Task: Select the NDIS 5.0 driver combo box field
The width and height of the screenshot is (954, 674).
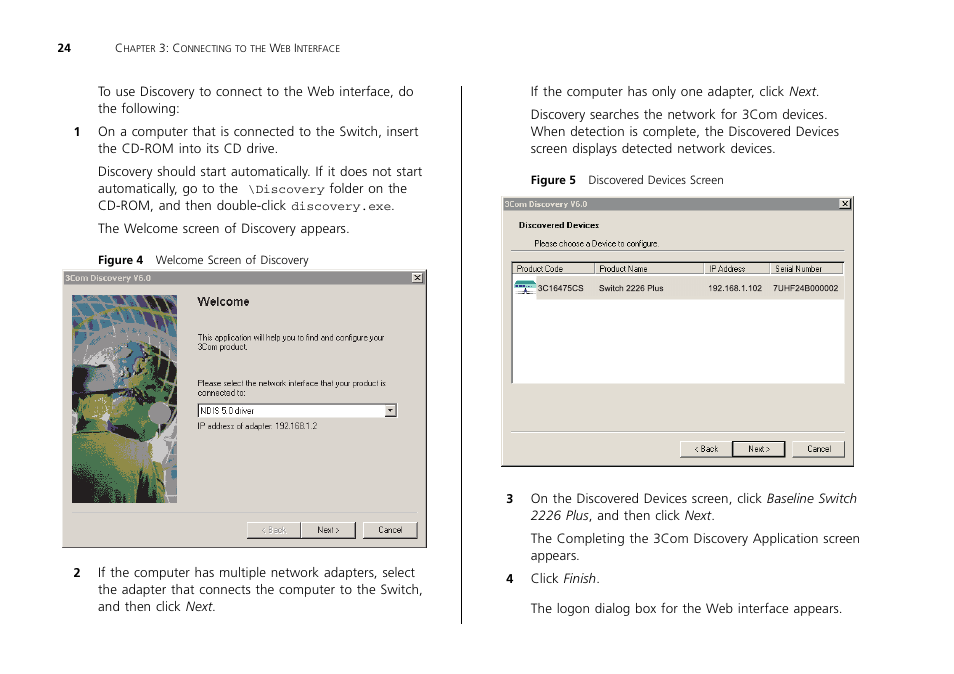Action: (297, 411)
